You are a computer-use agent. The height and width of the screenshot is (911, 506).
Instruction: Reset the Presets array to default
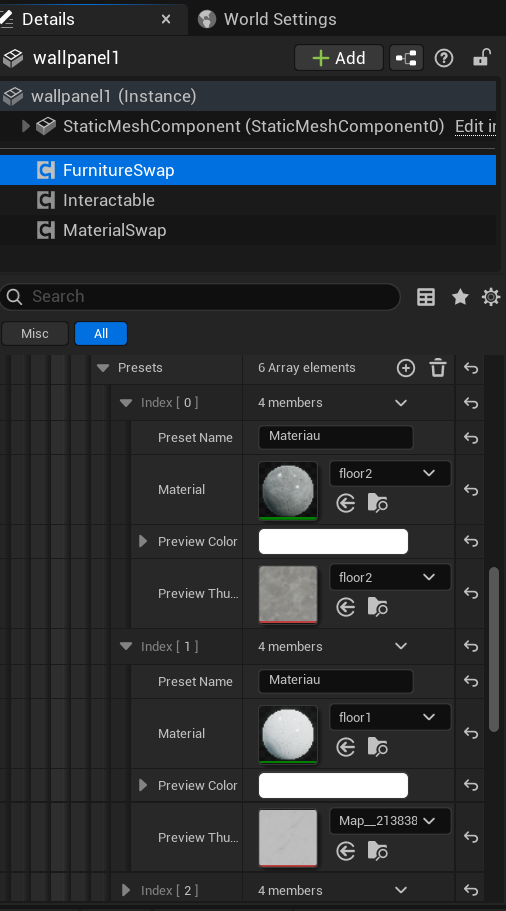tap(471, 368)
